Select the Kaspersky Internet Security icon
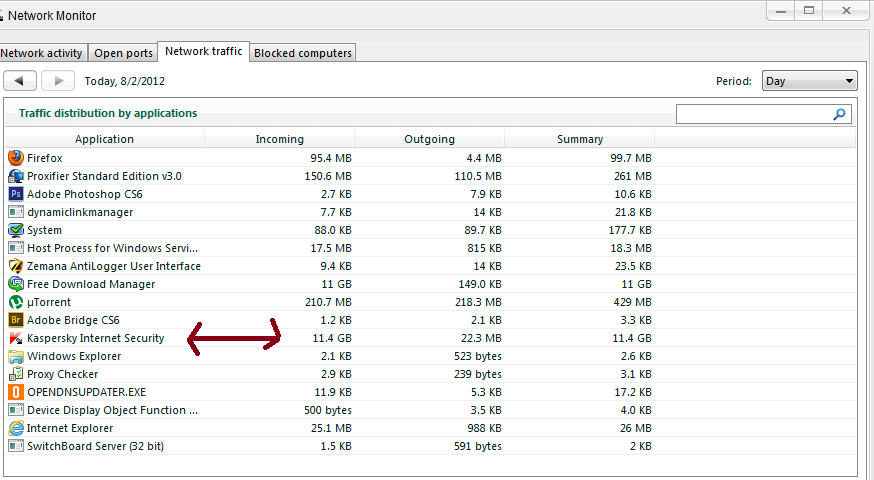Image resolution: width=874 pixels, height=480 pixels. pyautogui.click(x=16, y=338)
